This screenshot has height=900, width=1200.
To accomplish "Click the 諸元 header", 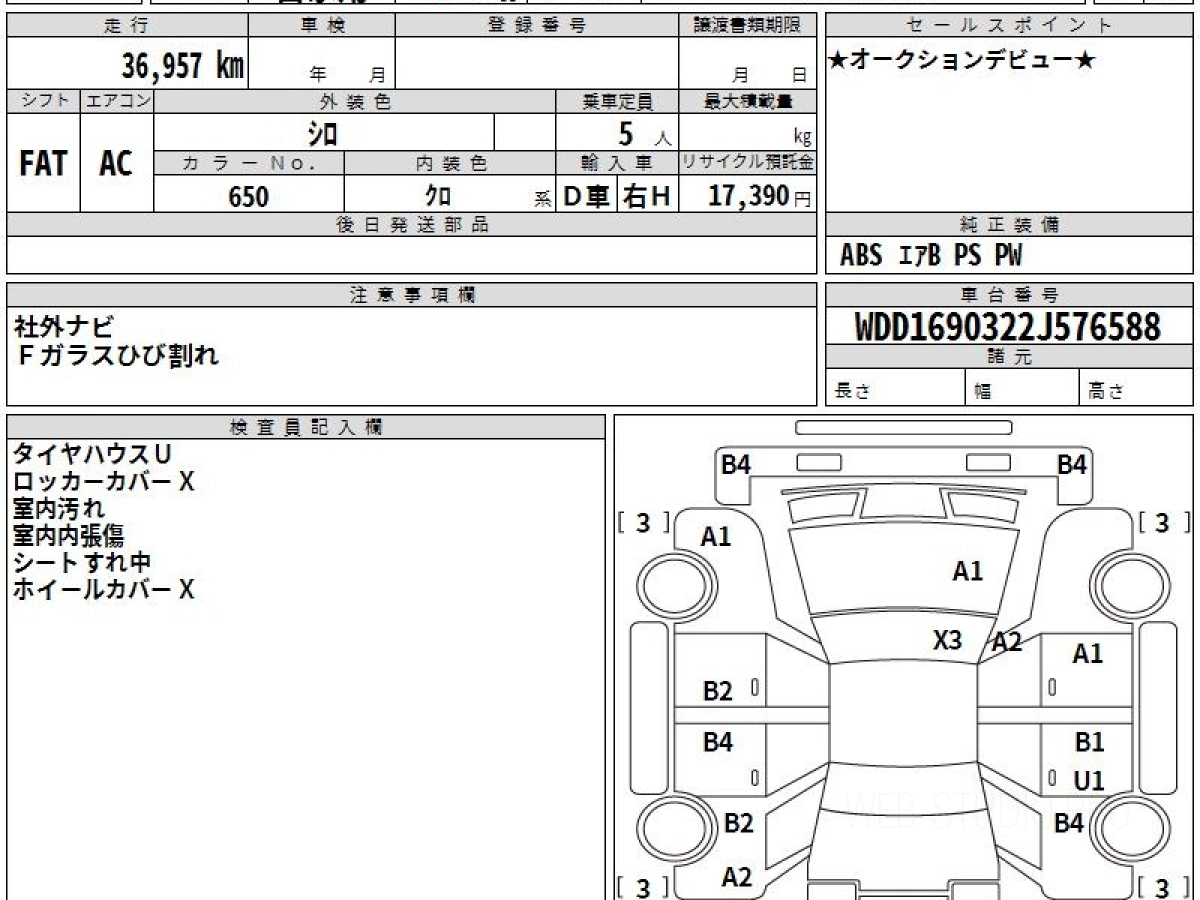I will (1010, 357).
